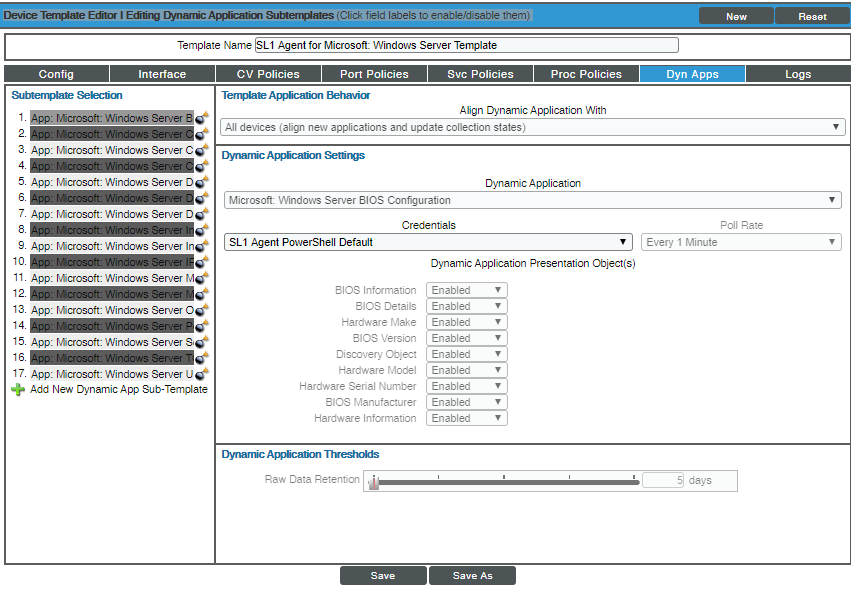This screenshot has width=851, height=589.
Task: Click the bomb icon beside subtemplate 13
Action: pos(201,310)
